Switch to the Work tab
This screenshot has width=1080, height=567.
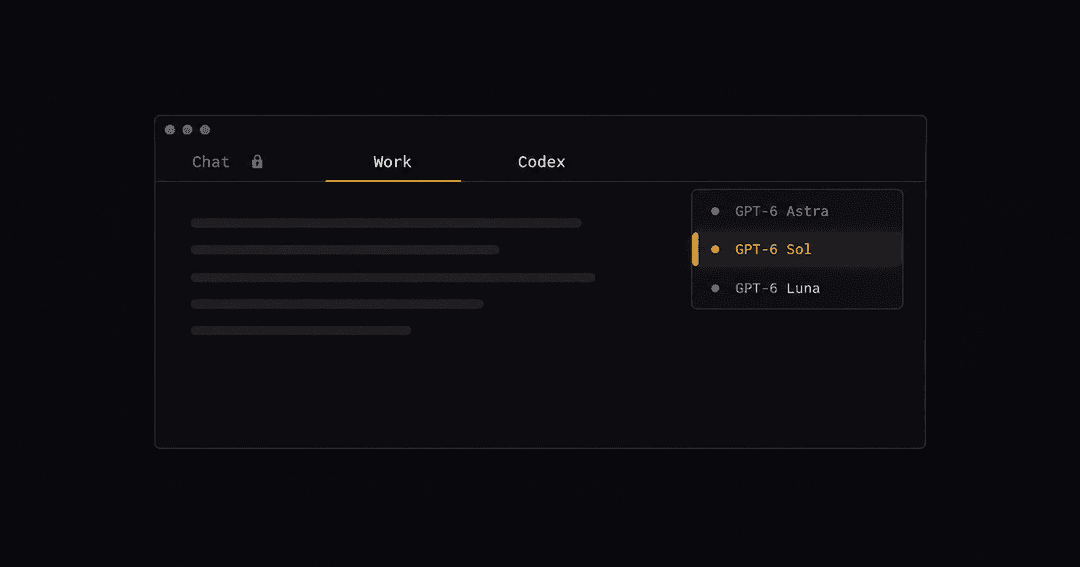point(393,162)
